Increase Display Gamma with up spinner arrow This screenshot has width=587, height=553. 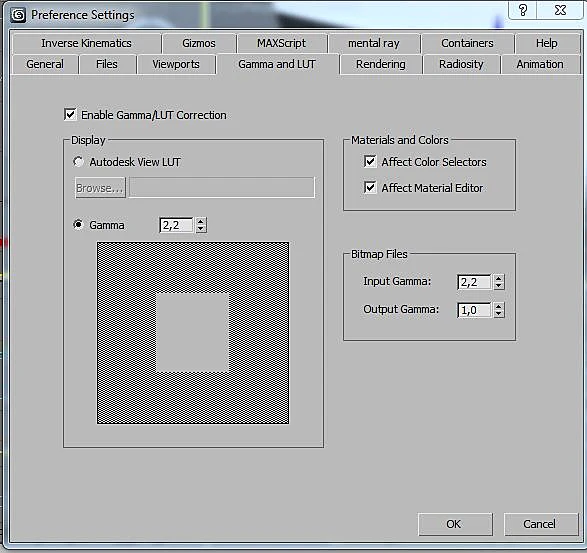click(201, 221)
